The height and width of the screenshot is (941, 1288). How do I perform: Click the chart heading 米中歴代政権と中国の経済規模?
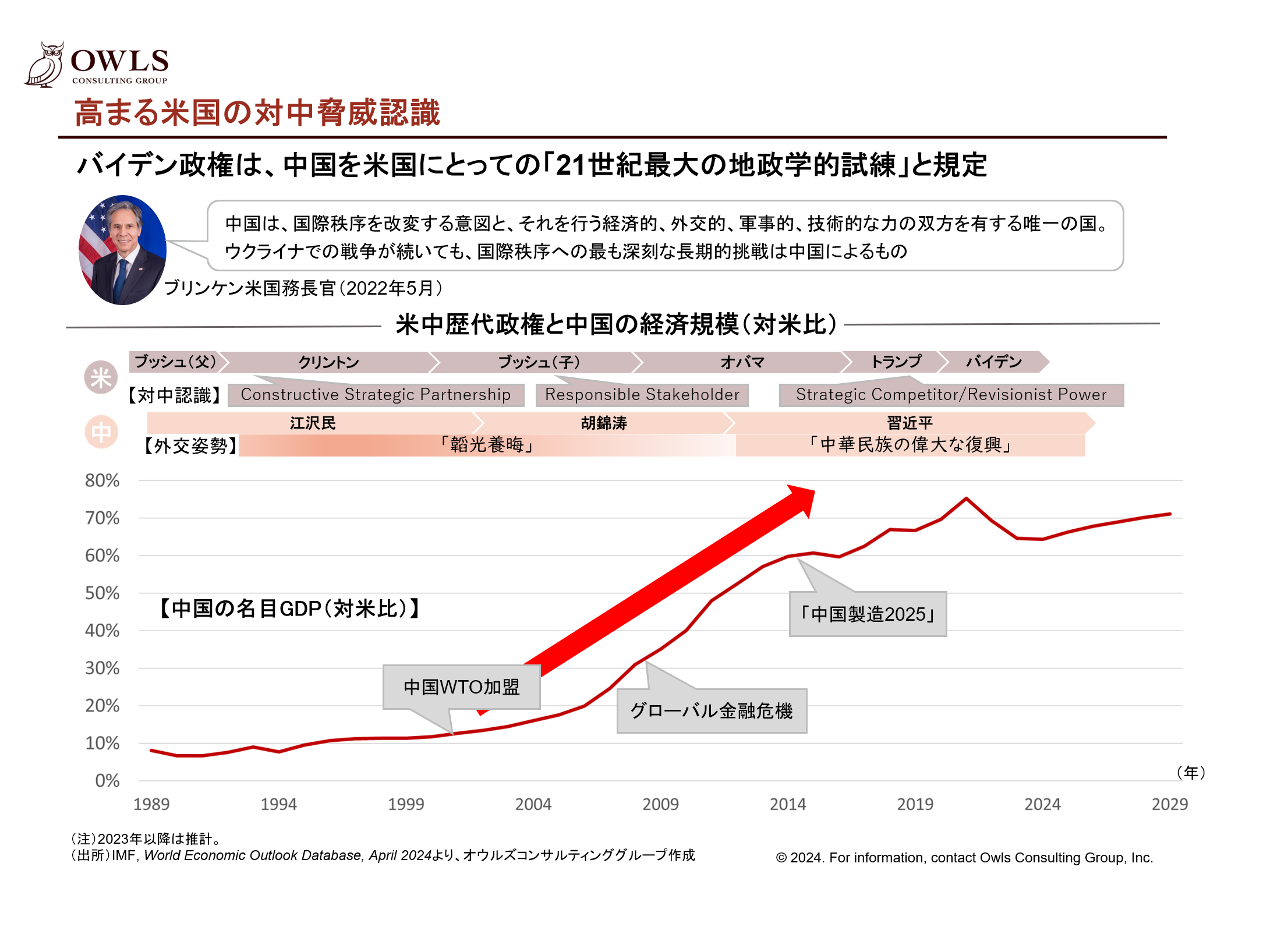coord(617,324)
